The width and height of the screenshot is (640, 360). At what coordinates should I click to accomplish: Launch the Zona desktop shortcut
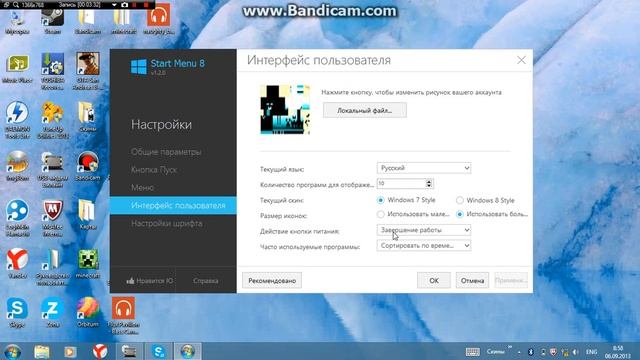(x=53, y=312)
